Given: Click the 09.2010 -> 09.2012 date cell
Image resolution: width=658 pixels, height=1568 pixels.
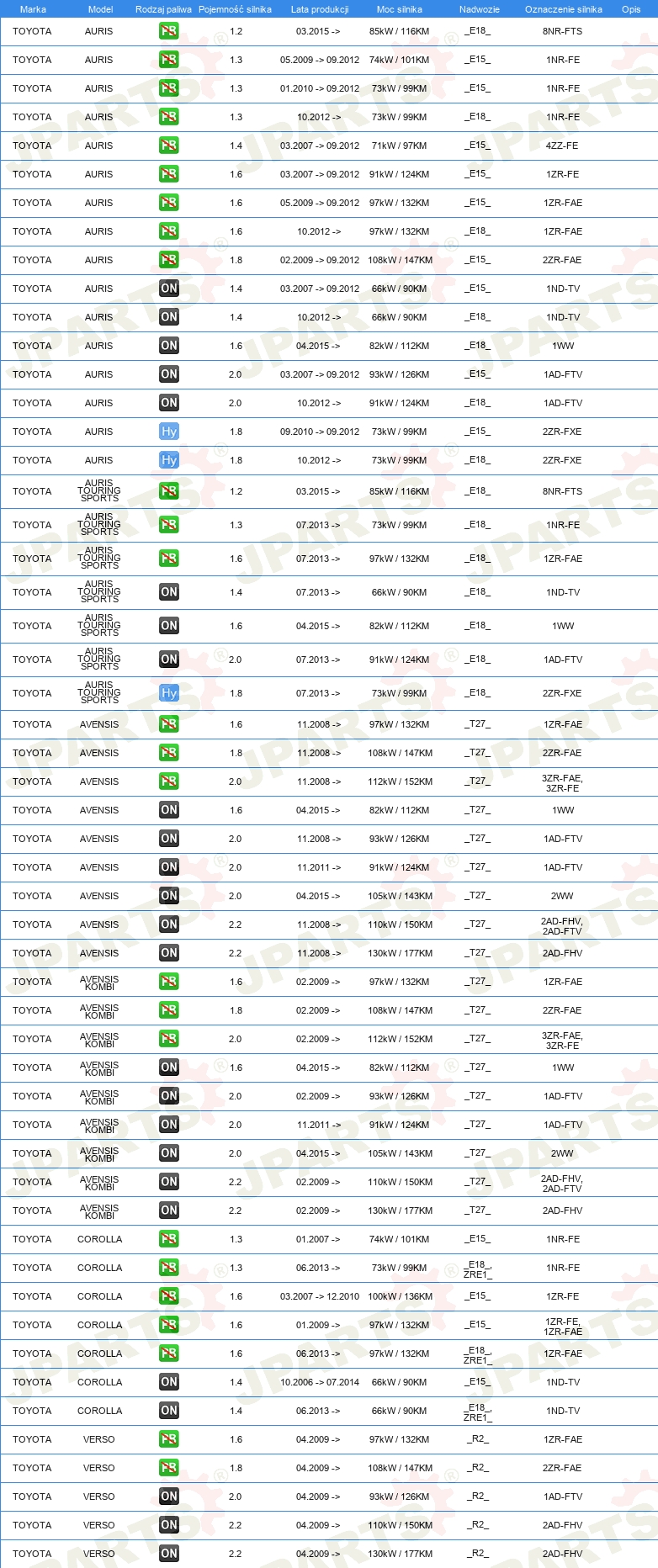Looking at the screenshot, I should click(x=320, y=432).
